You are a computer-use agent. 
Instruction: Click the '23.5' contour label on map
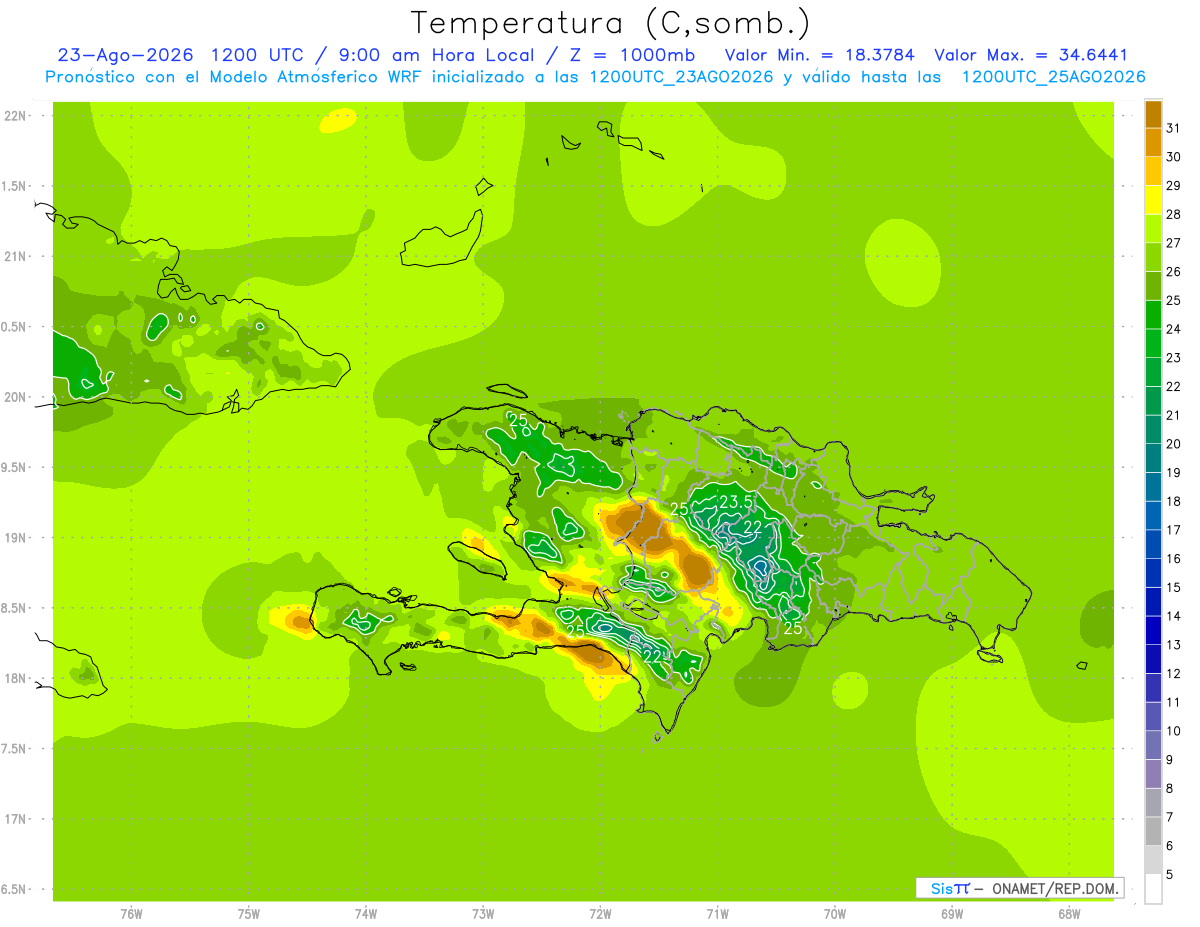(735, 501)
